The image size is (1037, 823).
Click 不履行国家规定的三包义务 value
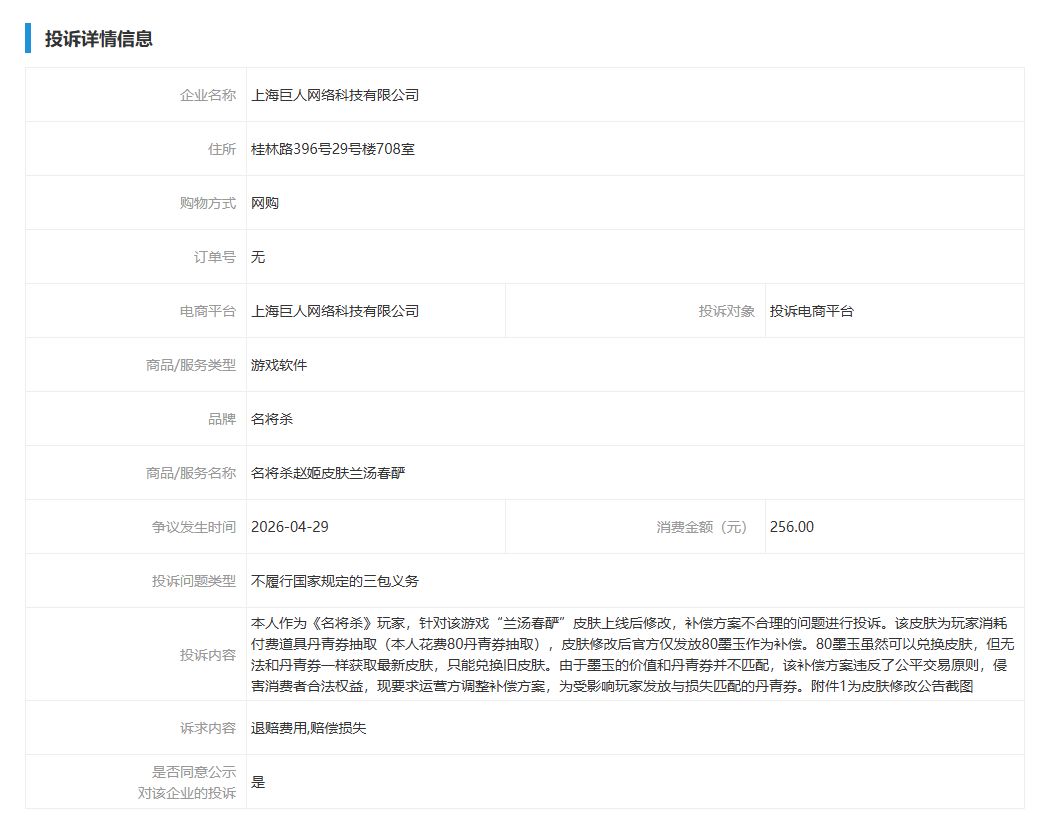tap(335, 581)
